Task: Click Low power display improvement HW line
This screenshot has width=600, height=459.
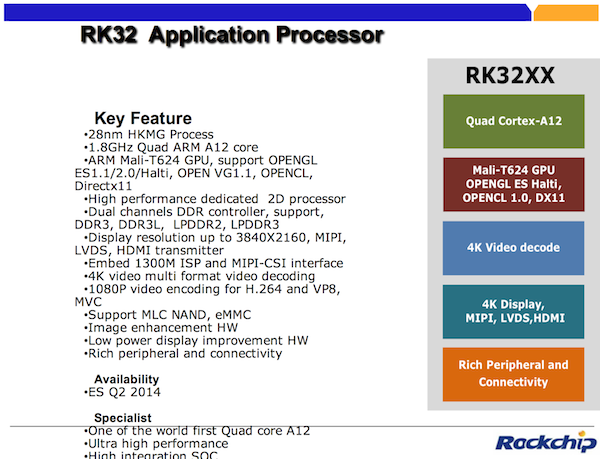Action: (196, 341)
